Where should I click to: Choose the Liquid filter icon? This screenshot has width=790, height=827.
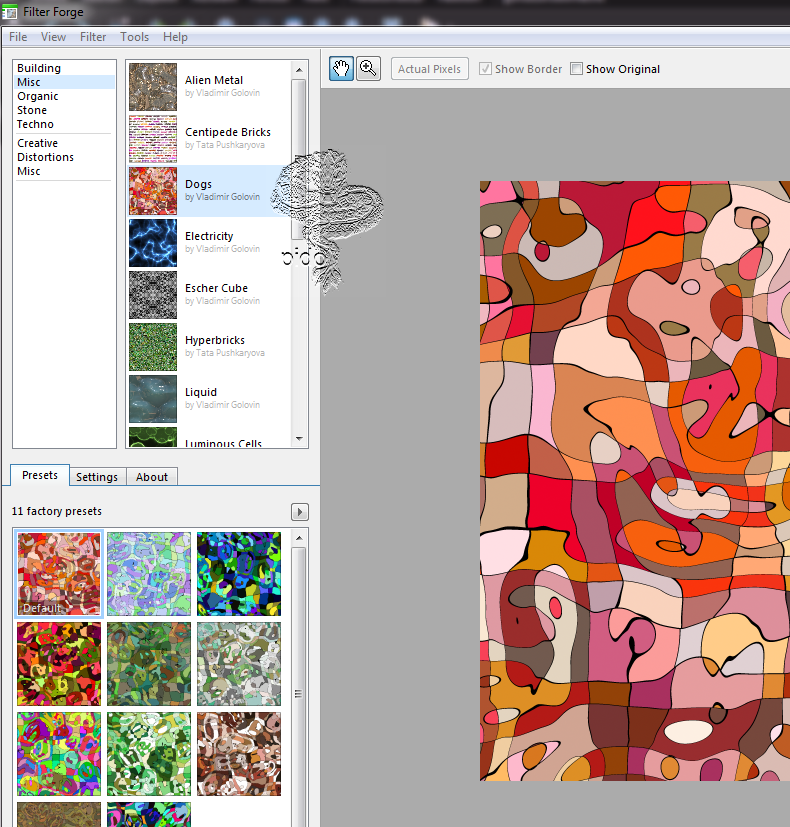point(153,399)
